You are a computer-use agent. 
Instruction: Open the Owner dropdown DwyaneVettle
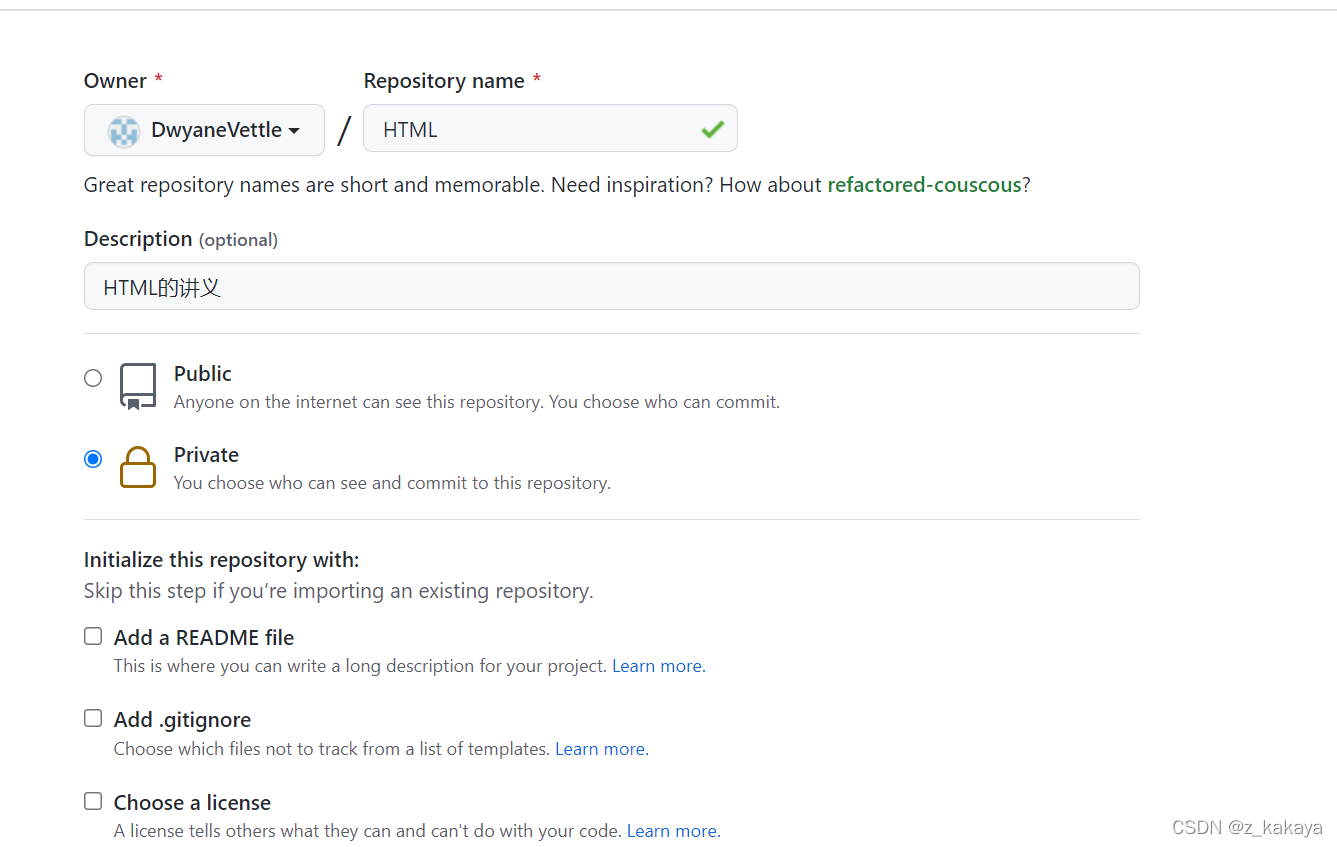(204, 130)
